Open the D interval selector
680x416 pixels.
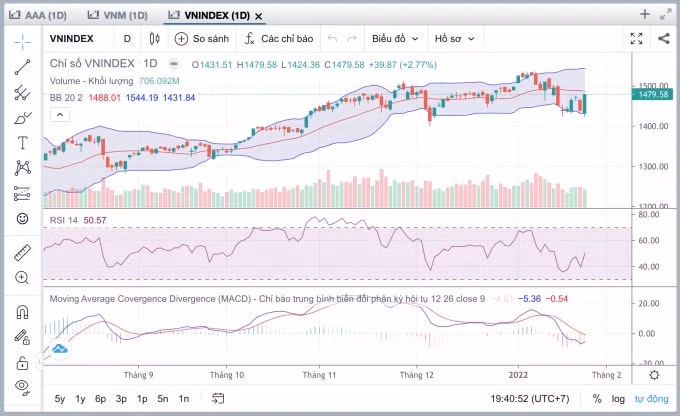click(x=127, y=39)
